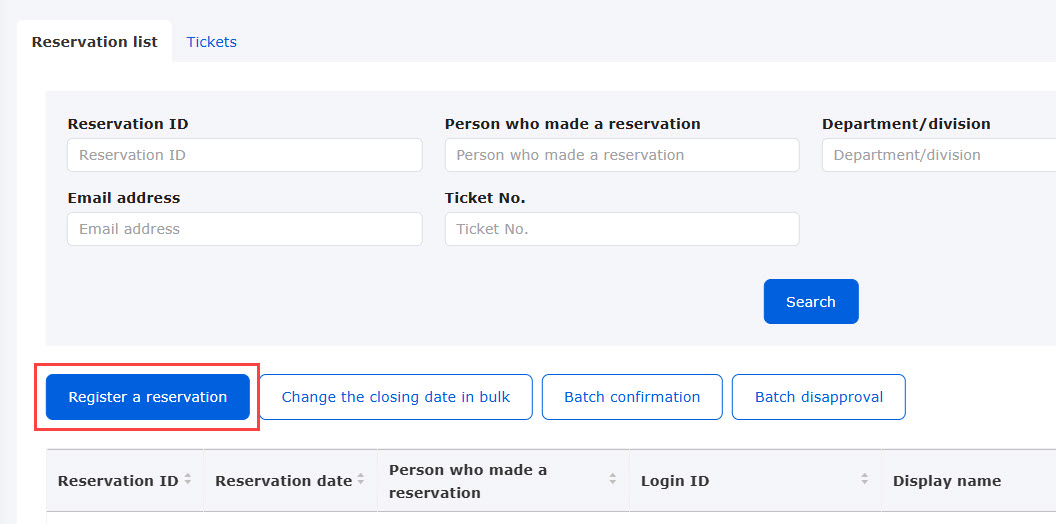The height and width of the screenshot is (524, 1056).
Task: Click Register a reservation button
Action: pos(147,397)
